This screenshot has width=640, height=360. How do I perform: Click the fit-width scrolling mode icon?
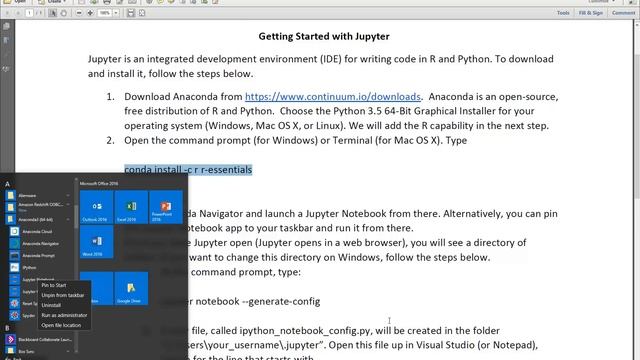click(131, 13)
